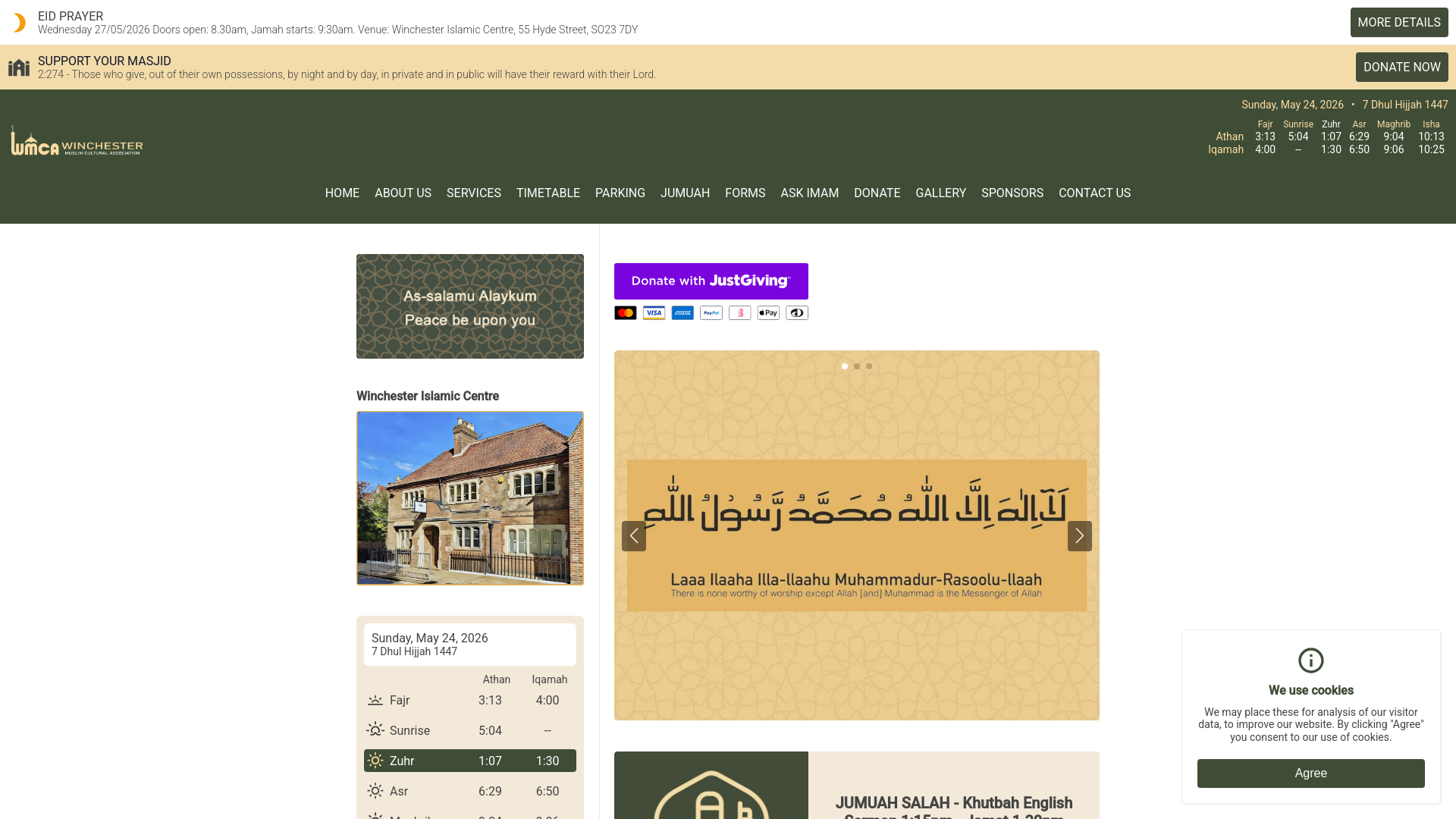1456x819 pixels.
Task: Click the Fajr Iqamah time 4:00 in sidebar
Action: coord(548,701)
